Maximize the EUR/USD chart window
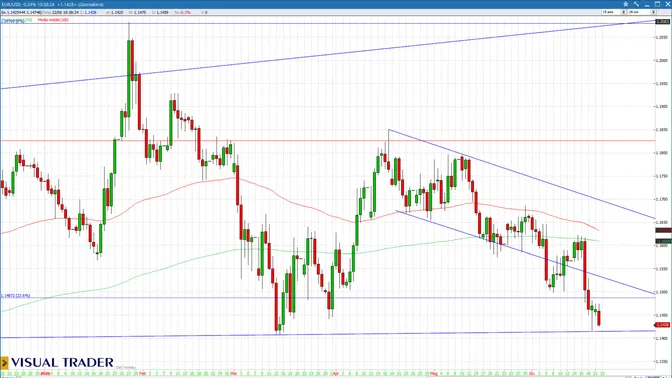 point(658,4)
